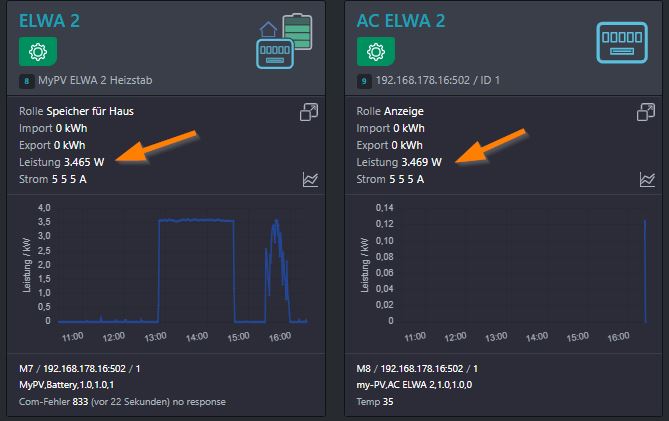Click the meter device icon on AC ELWA 2
Viewport: 669px width, 421px height.
(x=622, y=43)
